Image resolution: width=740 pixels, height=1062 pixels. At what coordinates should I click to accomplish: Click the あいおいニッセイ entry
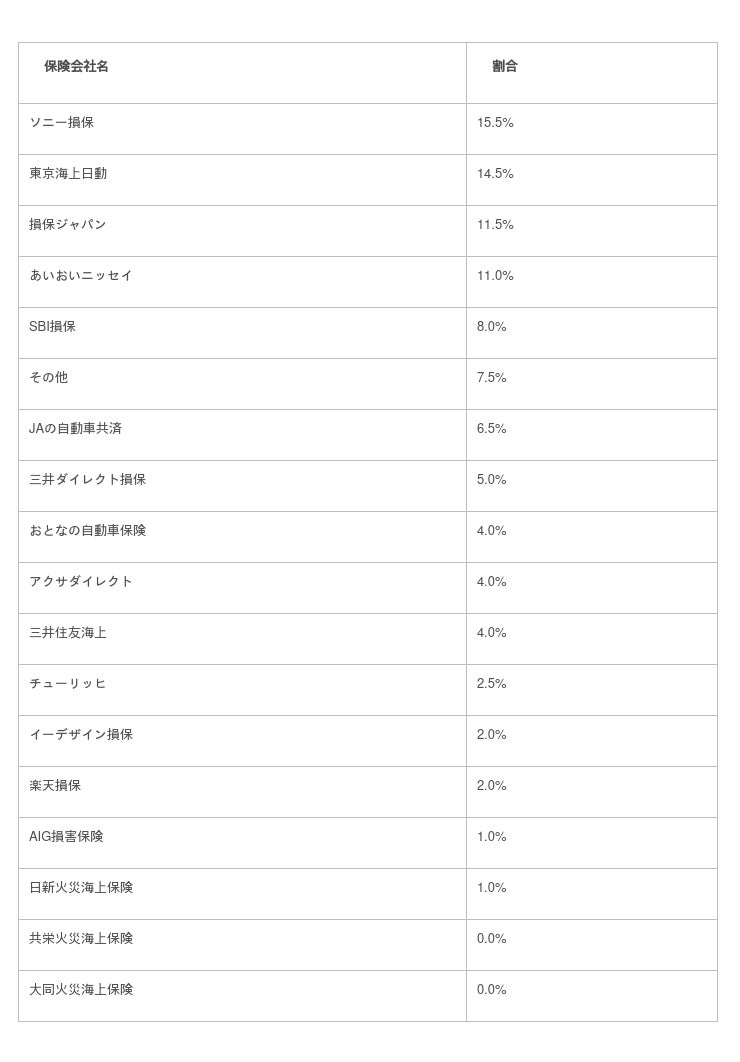(x=81, y=276)
